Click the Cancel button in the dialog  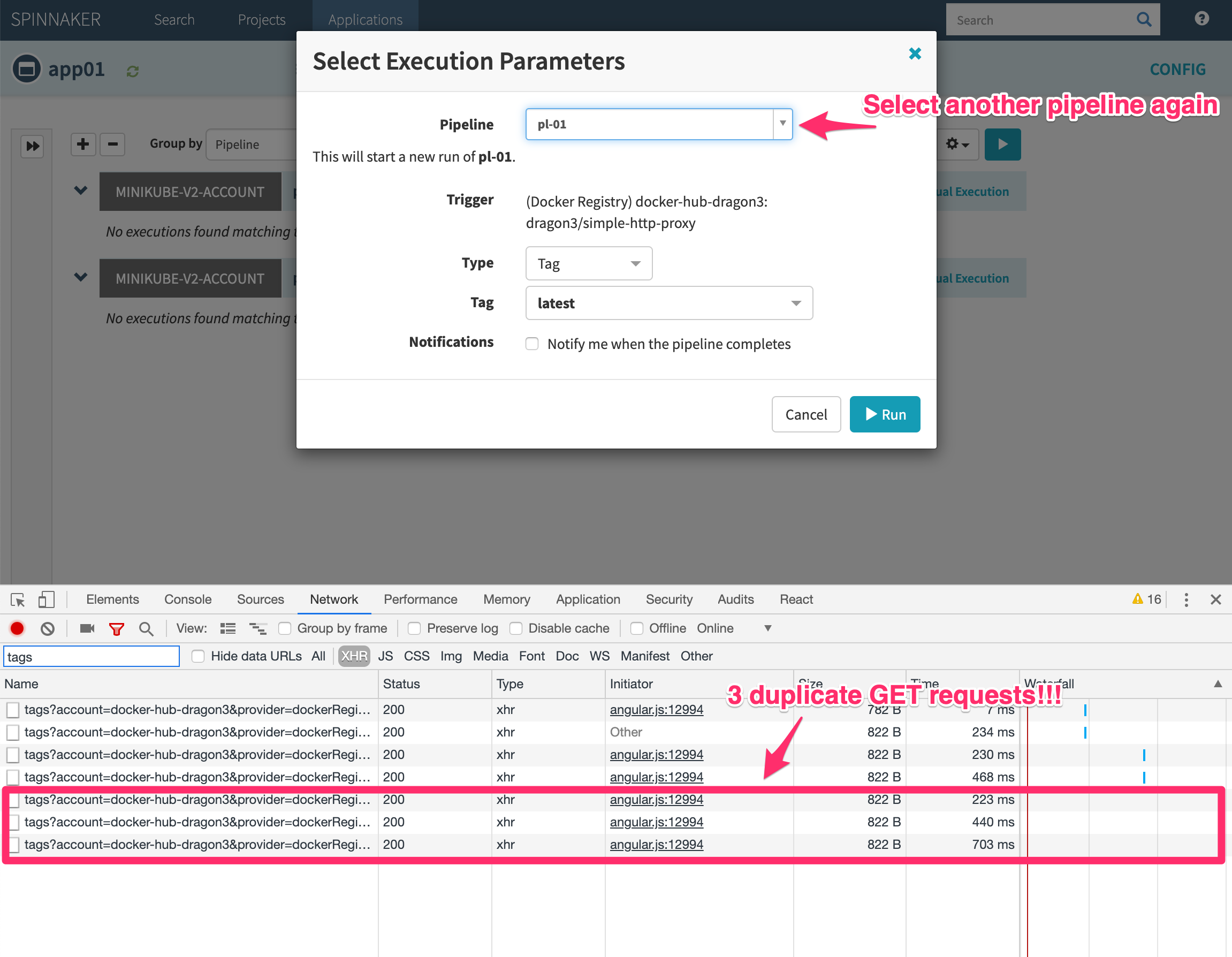(x=805, y=414)
